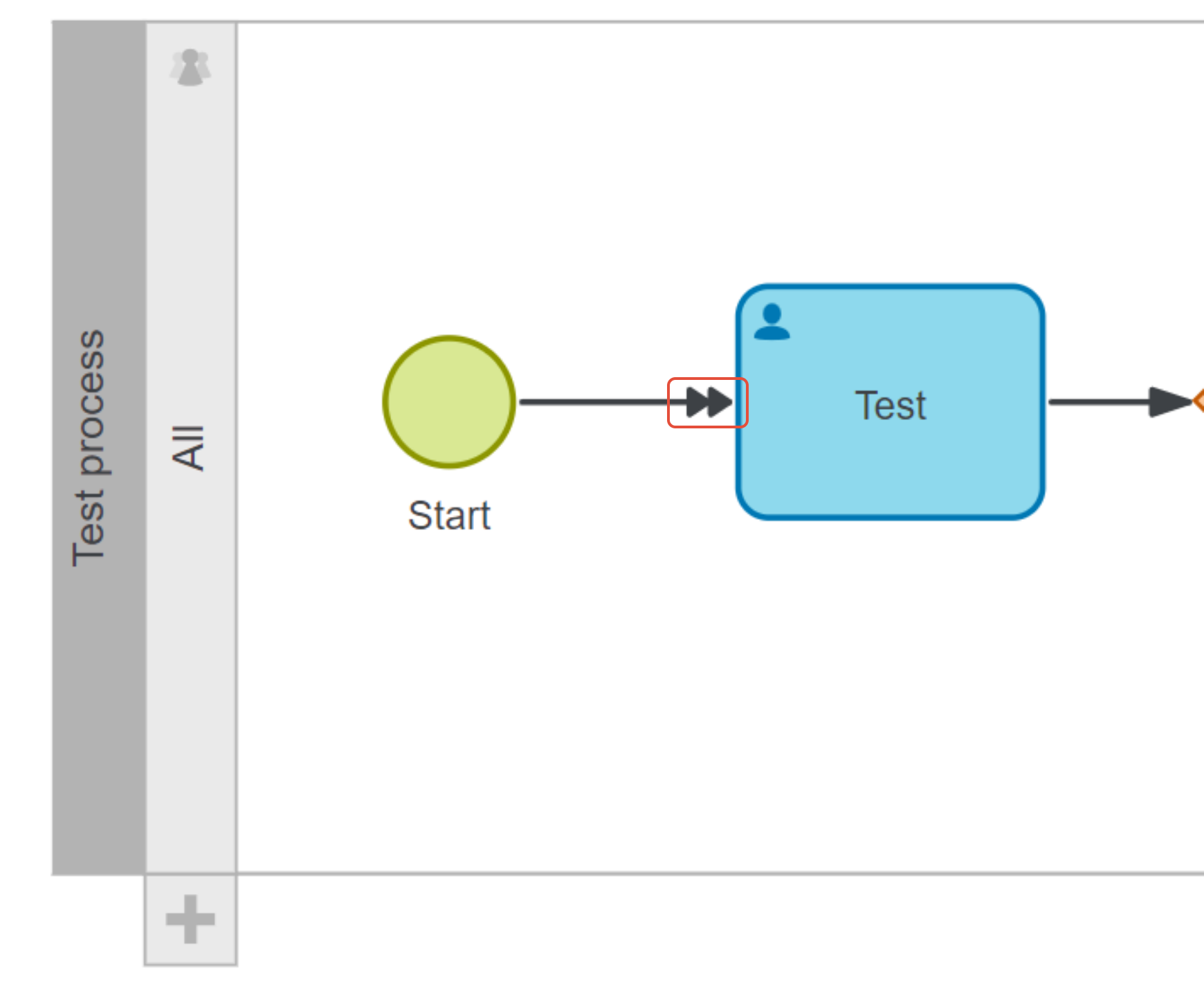Viewport: 1204px width, 991px height.
Task: Click white space right of the plus button
Action: [554, 927]
